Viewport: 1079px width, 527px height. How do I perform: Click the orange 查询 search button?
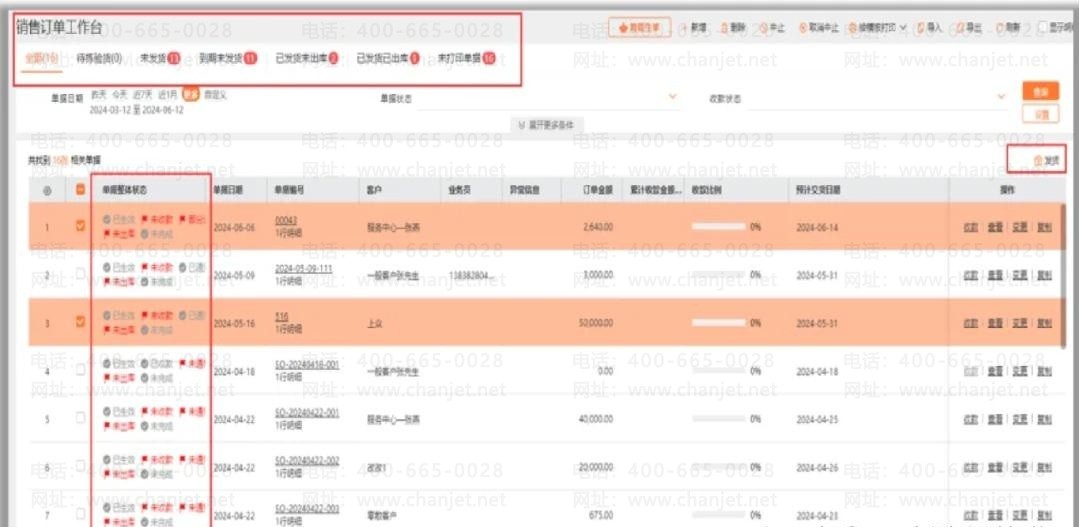[x=1040, y=92]
